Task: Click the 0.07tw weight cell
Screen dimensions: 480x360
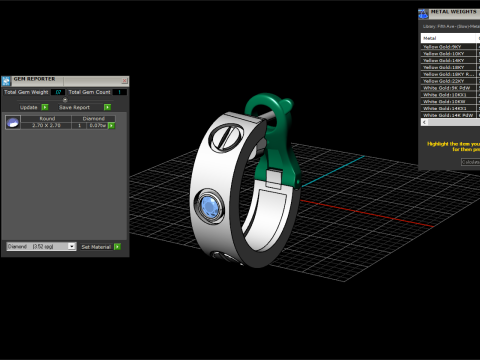Action: click(x=97, y=126)
